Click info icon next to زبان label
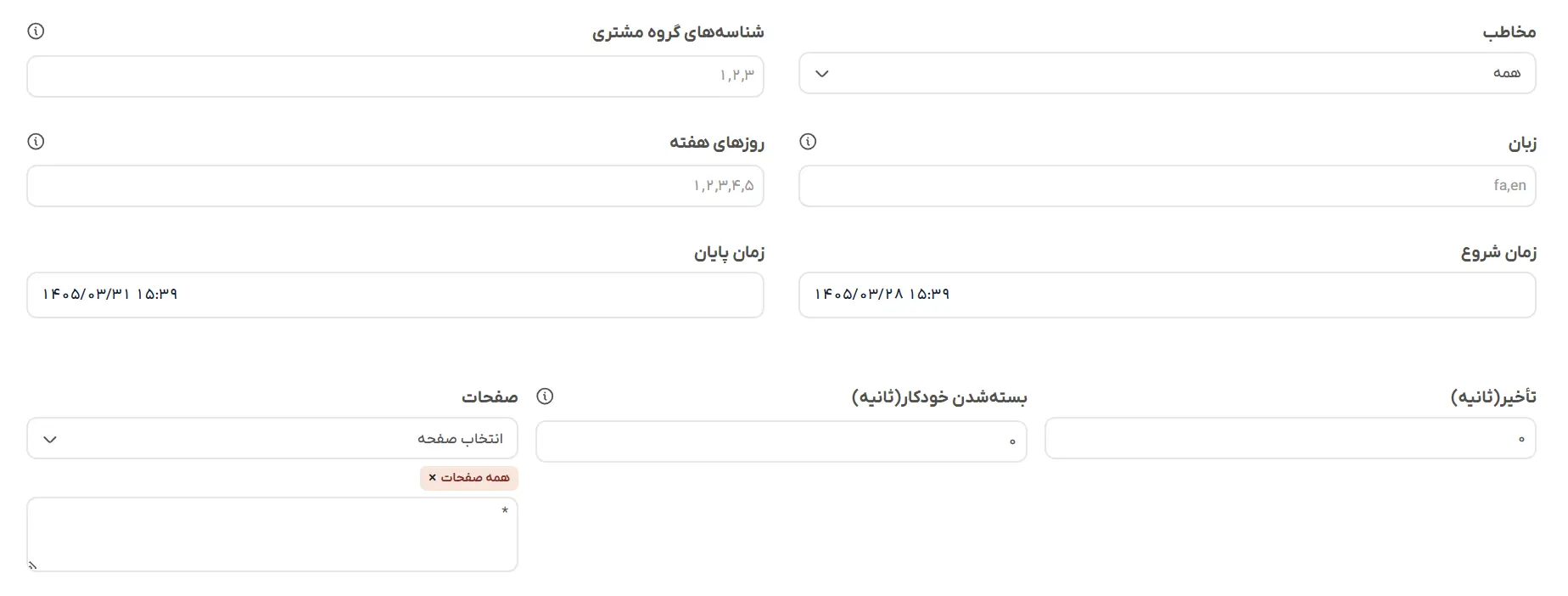 (808, 142)
